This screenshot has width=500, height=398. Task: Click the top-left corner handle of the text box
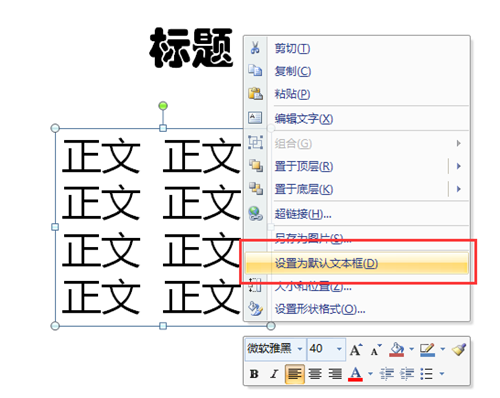[x=55, y=128]
